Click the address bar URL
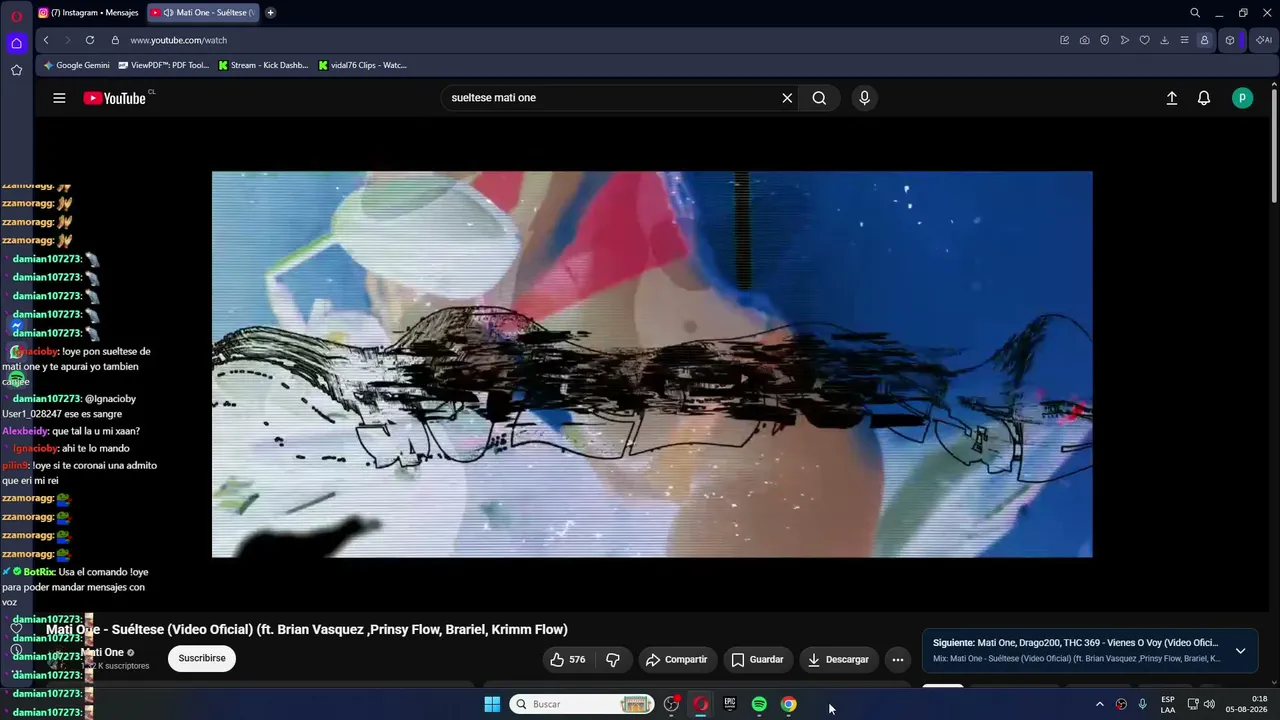This screenshot has width=1280, height=720. coord(179,40)
